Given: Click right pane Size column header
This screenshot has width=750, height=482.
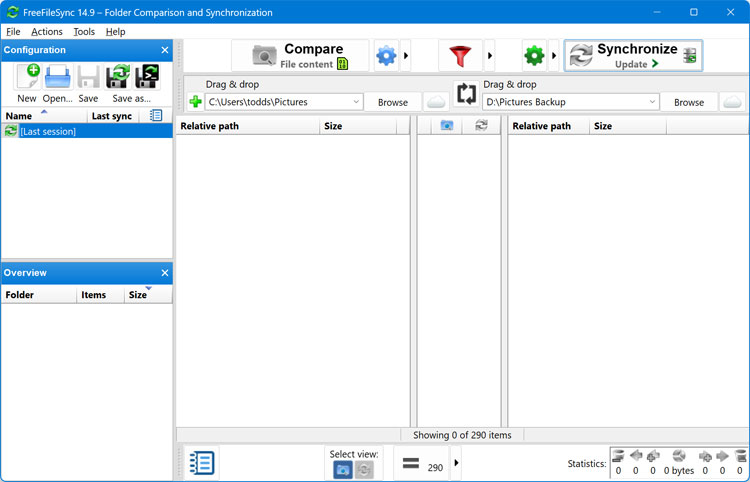Looking at the screenshot, I should tap(628, 126).
